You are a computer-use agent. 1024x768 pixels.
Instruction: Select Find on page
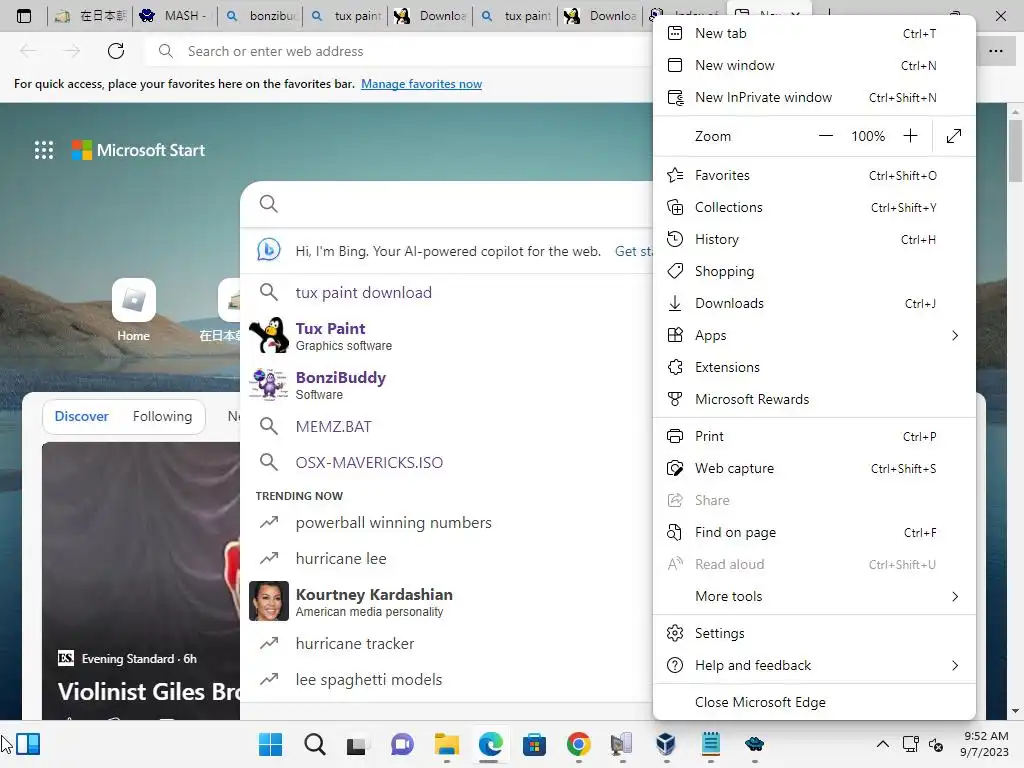(x=814, y=532)
